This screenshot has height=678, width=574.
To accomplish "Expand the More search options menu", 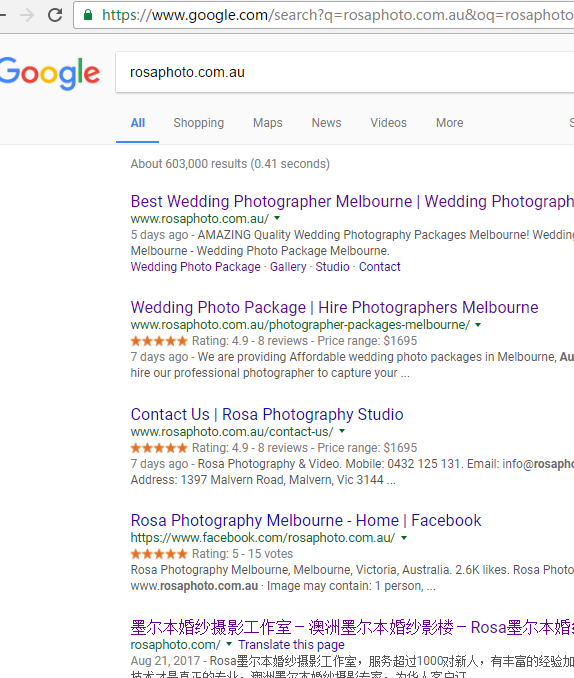I will (449, 123).
